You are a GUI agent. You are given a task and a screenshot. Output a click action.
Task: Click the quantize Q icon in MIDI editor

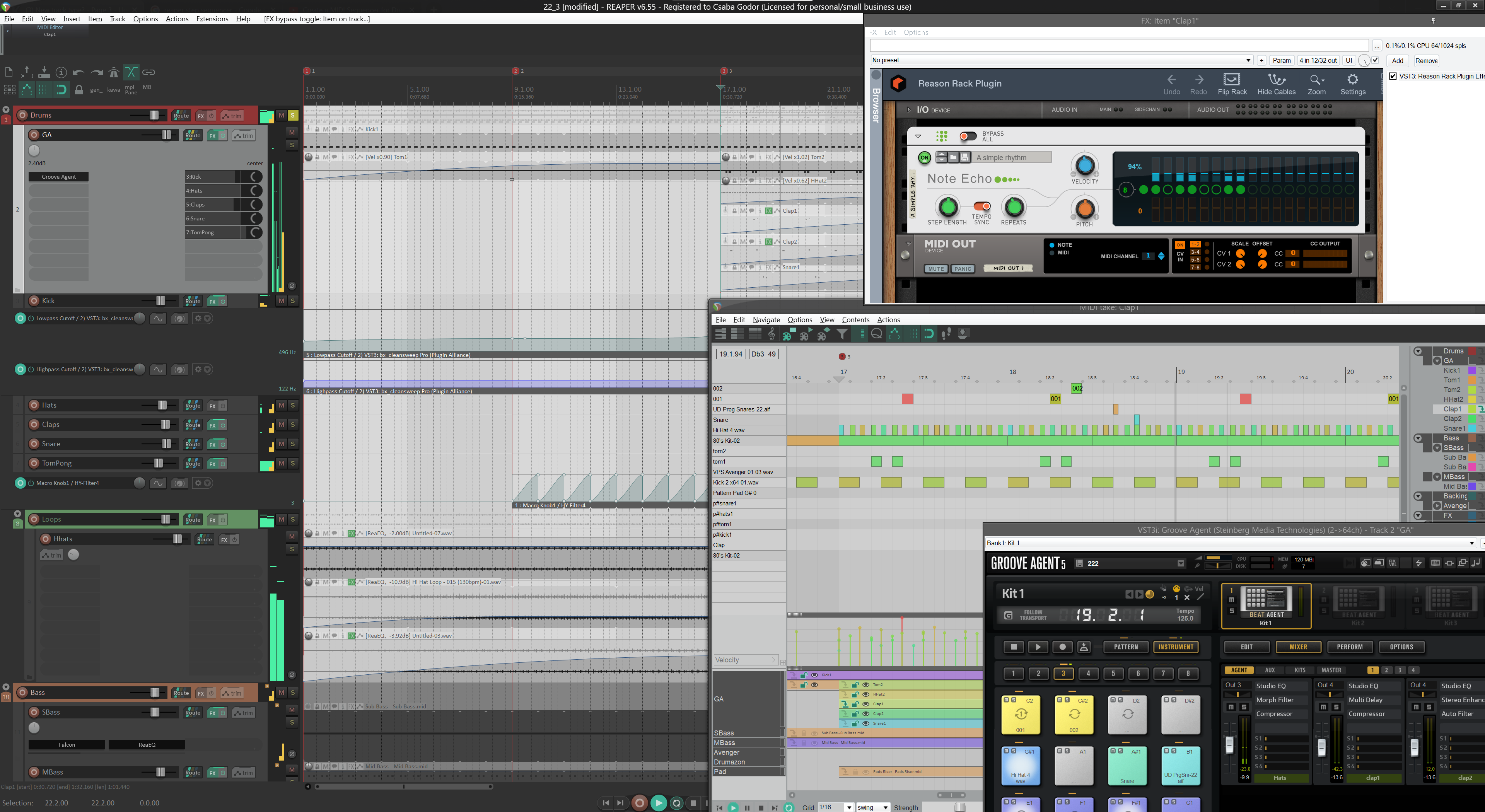[x=877, y=334]
